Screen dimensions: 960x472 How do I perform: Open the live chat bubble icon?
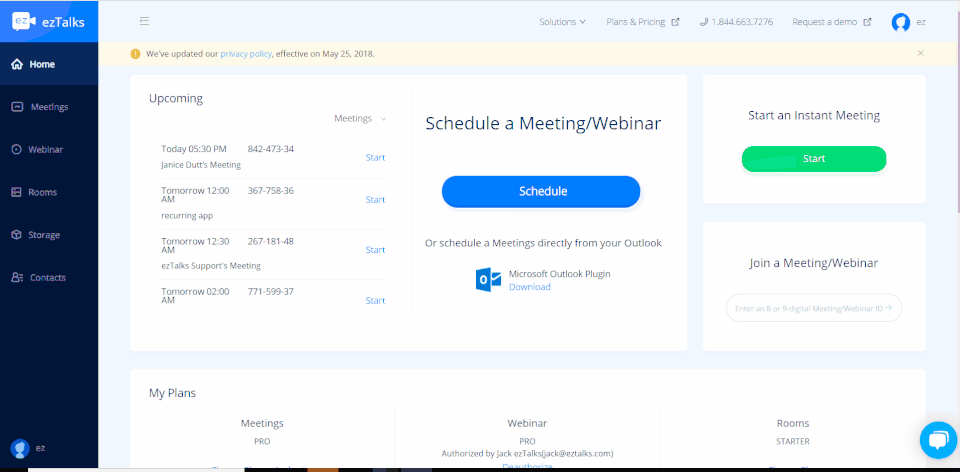(x=938, y=440)
